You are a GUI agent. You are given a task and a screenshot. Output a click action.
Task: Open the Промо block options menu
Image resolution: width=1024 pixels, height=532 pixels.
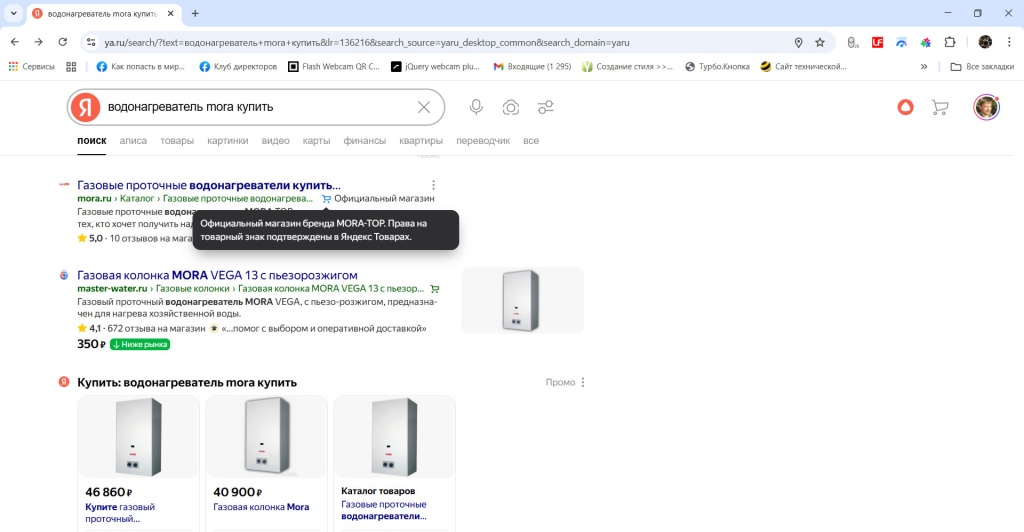pos(583,382)
